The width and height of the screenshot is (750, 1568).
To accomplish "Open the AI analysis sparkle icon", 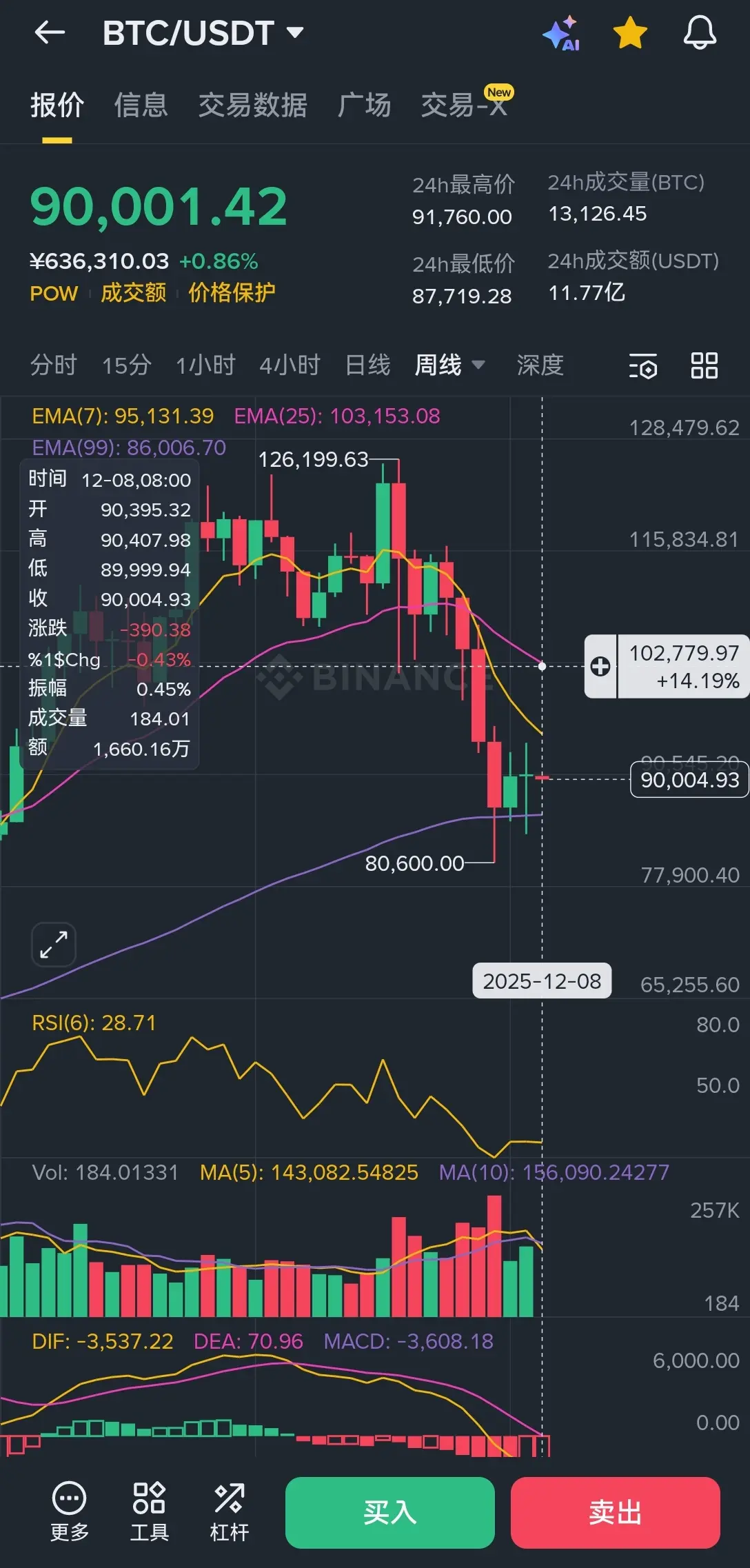I will 562,33.
